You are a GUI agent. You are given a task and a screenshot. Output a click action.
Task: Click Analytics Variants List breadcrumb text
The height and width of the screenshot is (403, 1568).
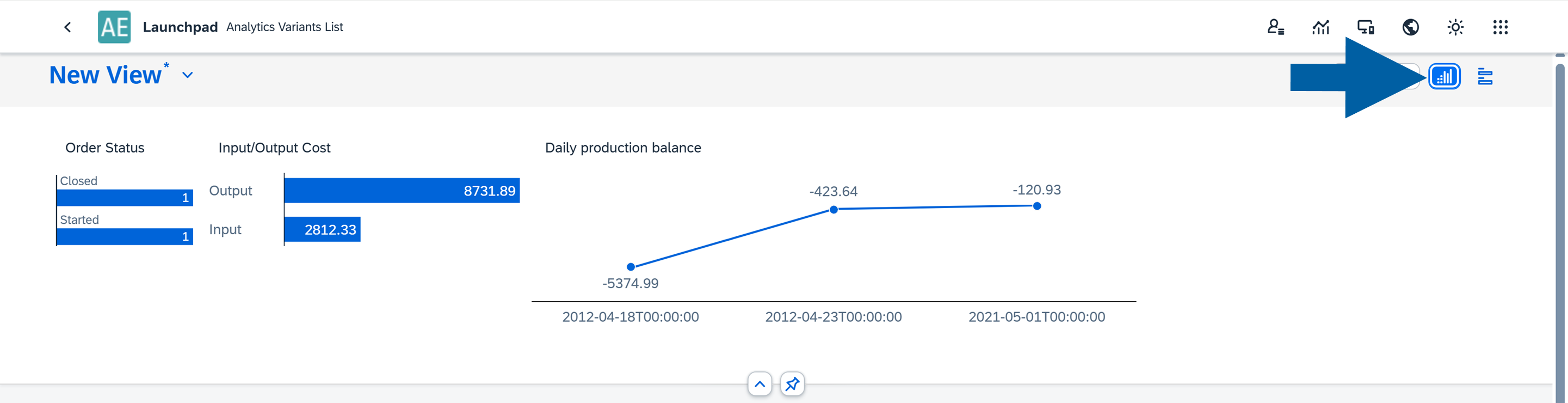284,27
